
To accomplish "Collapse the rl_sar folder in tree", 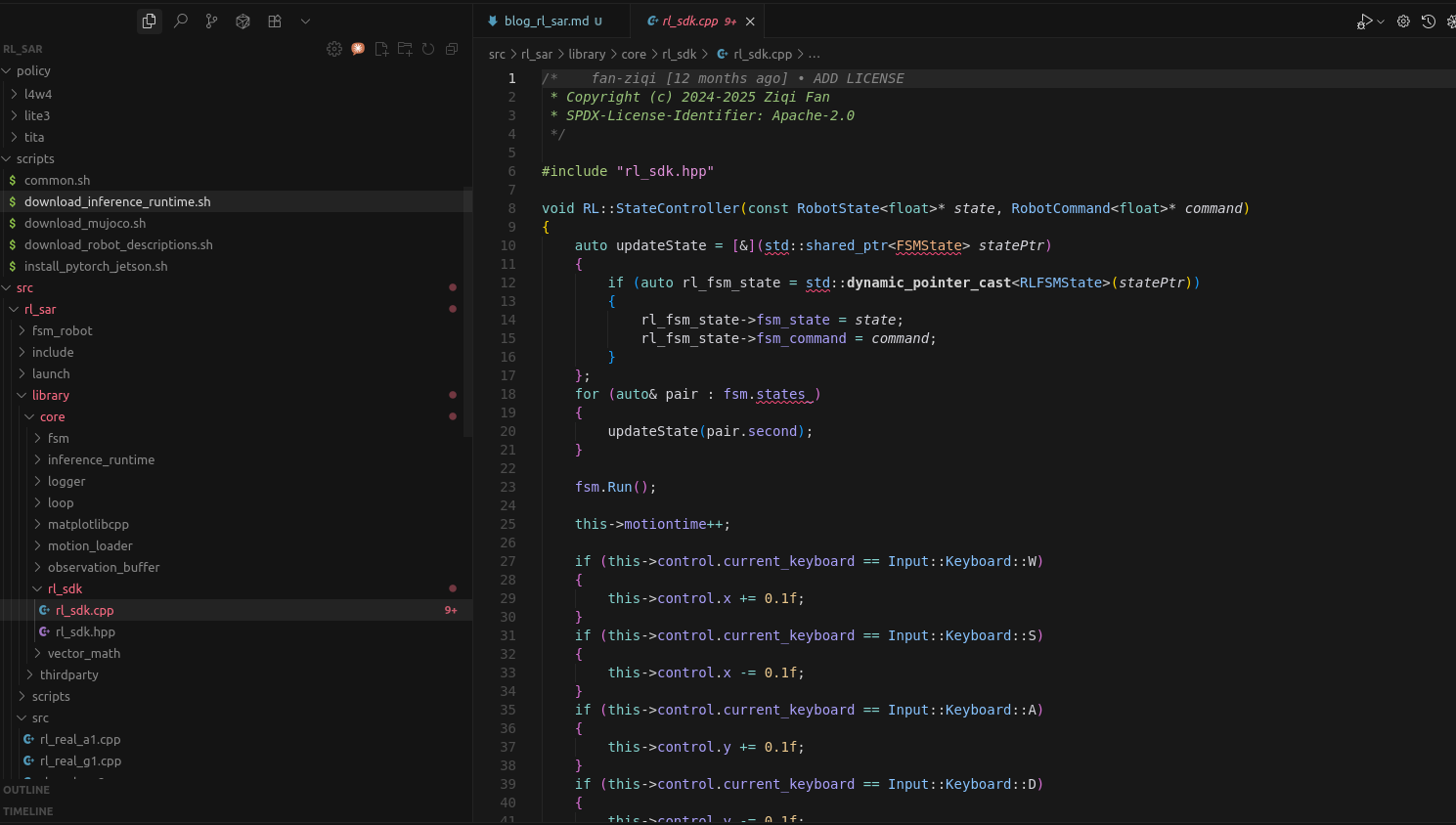I will point(235,309).
